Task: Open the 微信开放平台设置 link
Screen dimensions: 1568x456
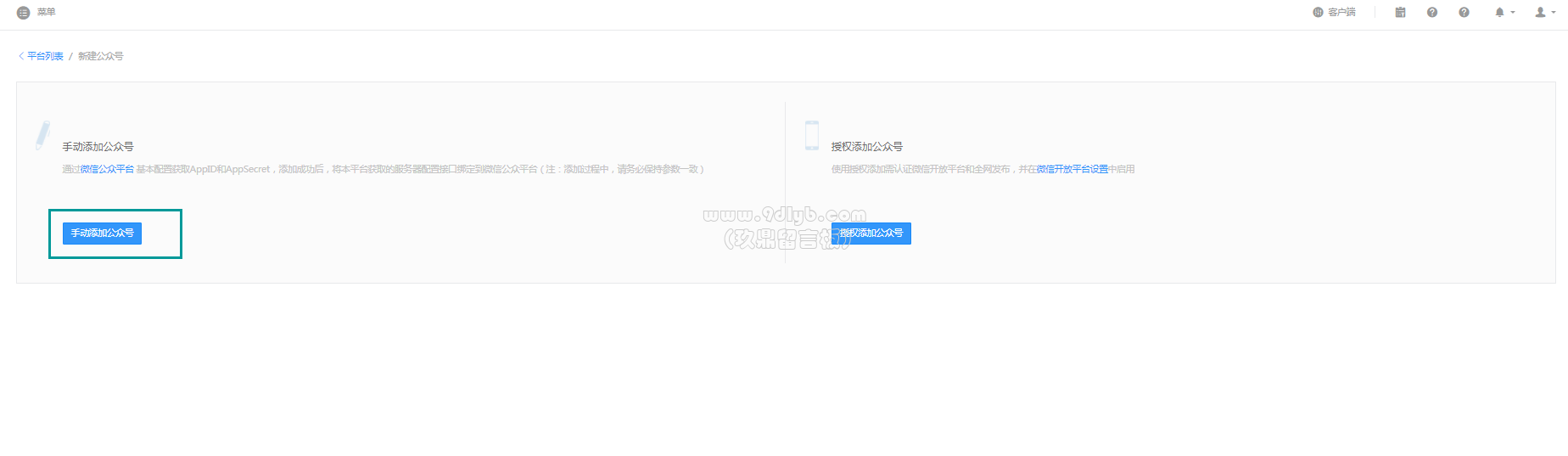Action: pos(1072,169)
